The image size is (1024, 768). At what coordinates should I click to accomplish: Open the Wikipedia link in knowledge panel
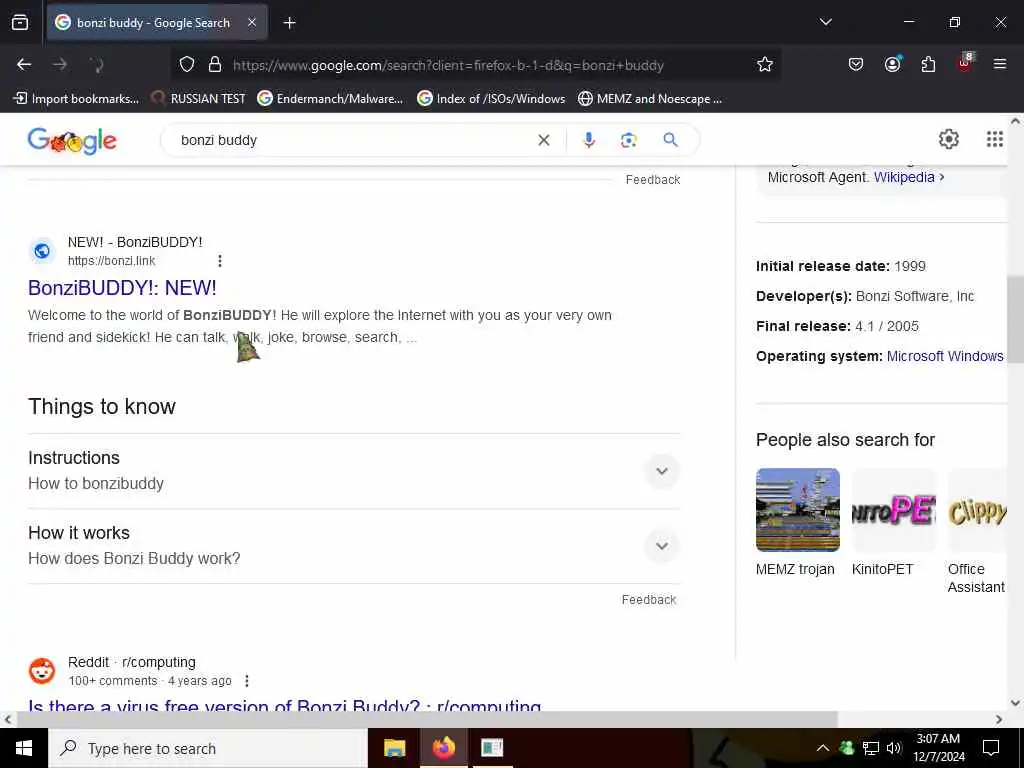[x=908, y=177]
